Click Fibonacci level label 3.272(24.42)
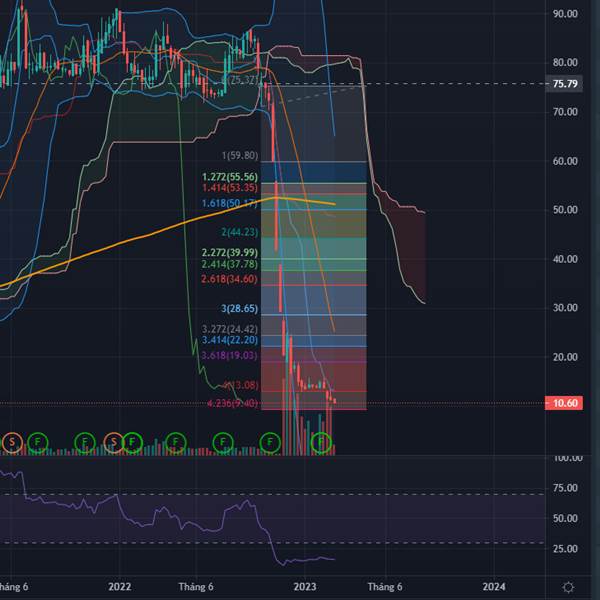600x600 pixels. coord(230,329)
